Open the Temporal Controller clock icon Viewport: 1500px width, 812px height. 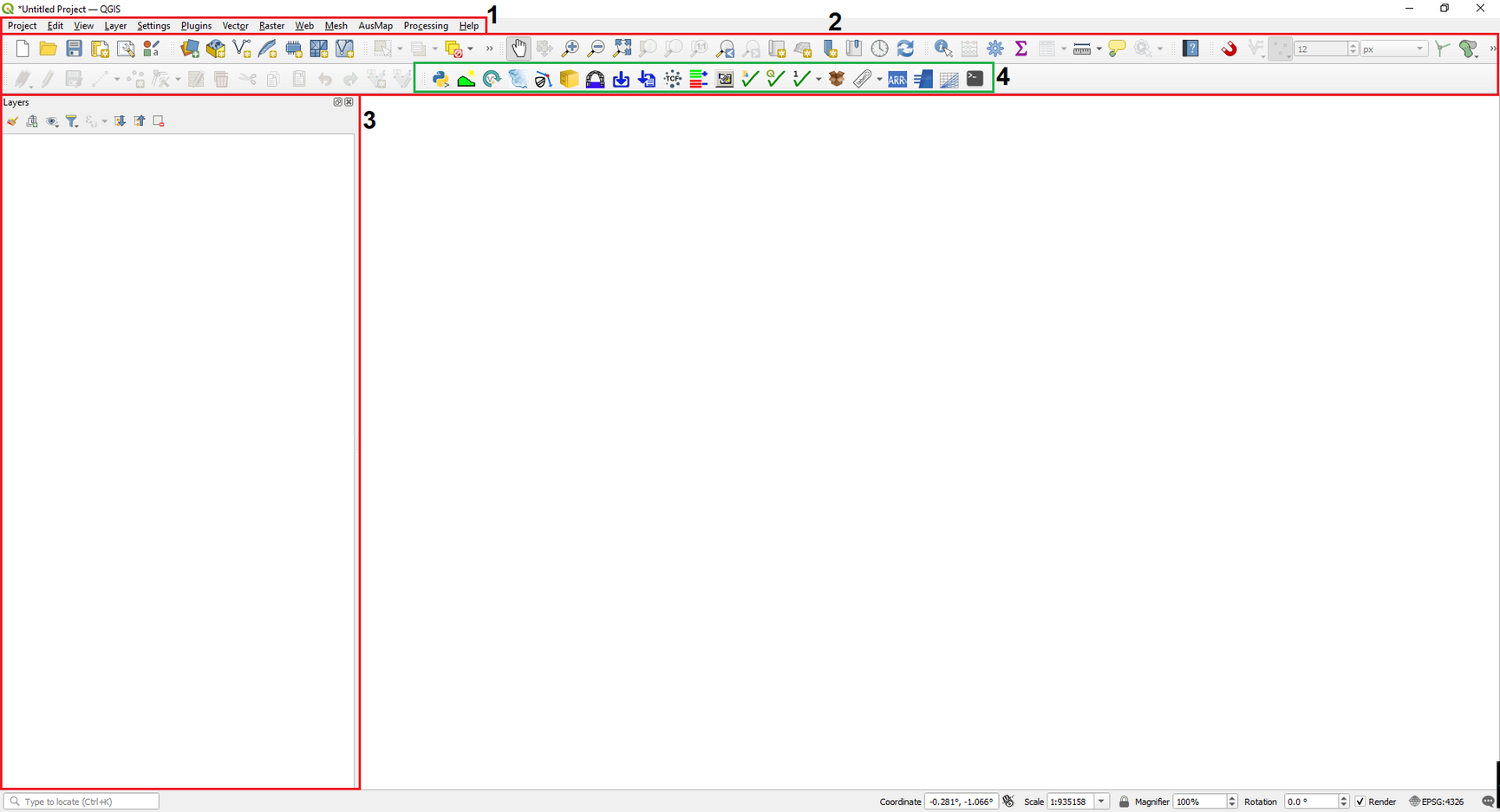pyautogui.click(x=879, y=49)
